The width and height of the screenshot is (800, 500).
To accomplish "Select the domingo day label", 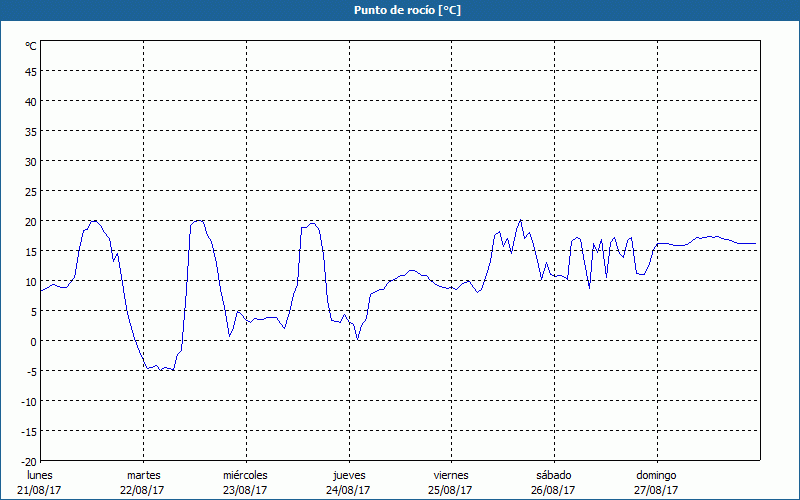I will click(x=657, y=475).
